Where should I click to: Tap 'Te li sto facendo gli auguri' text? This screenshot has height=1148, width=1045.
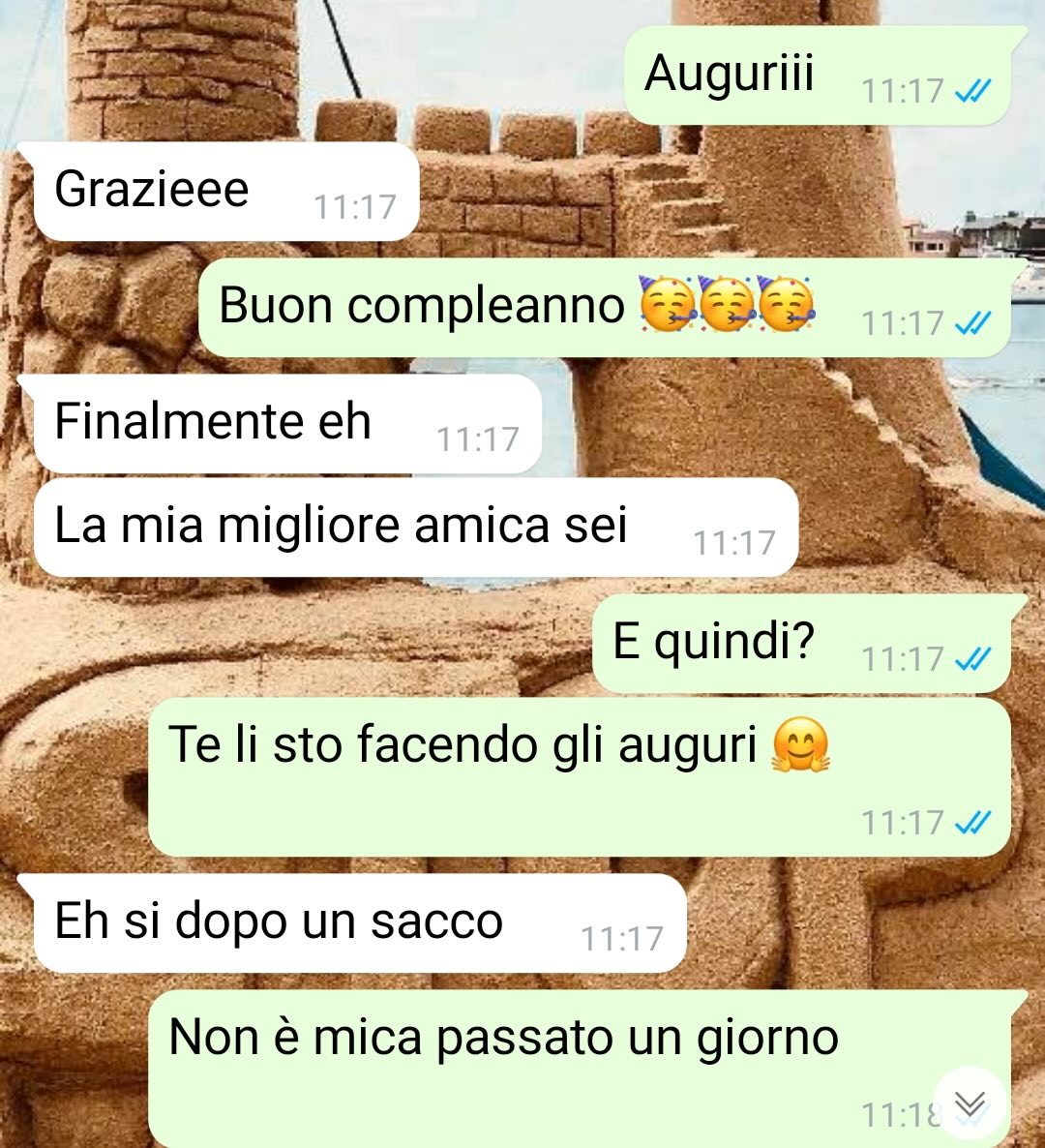(x=463, y=744)
